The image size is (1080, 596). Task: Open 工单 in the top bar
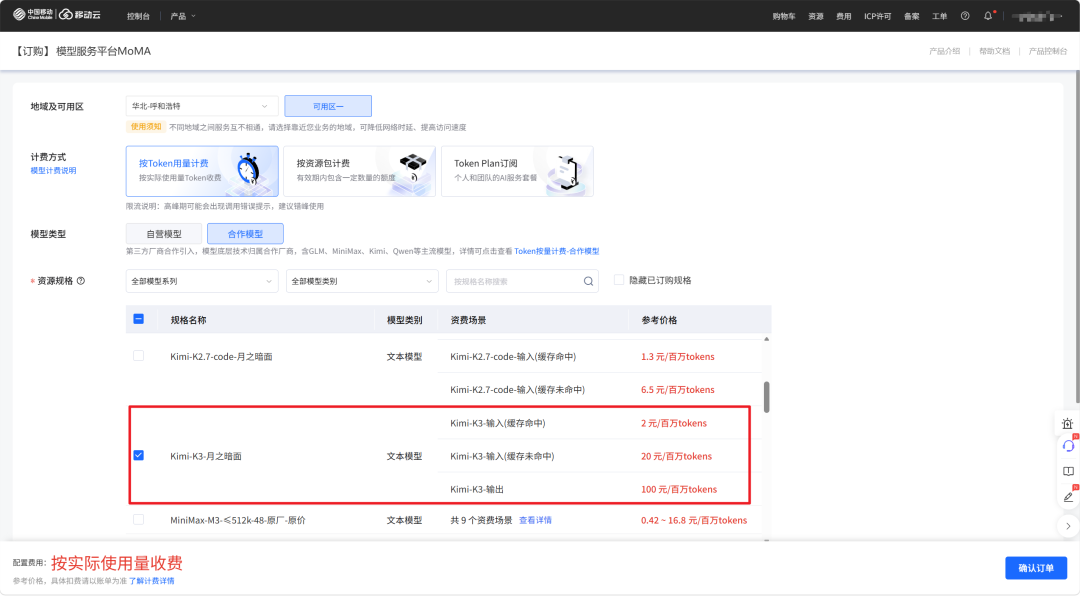[x=939, y=16]
